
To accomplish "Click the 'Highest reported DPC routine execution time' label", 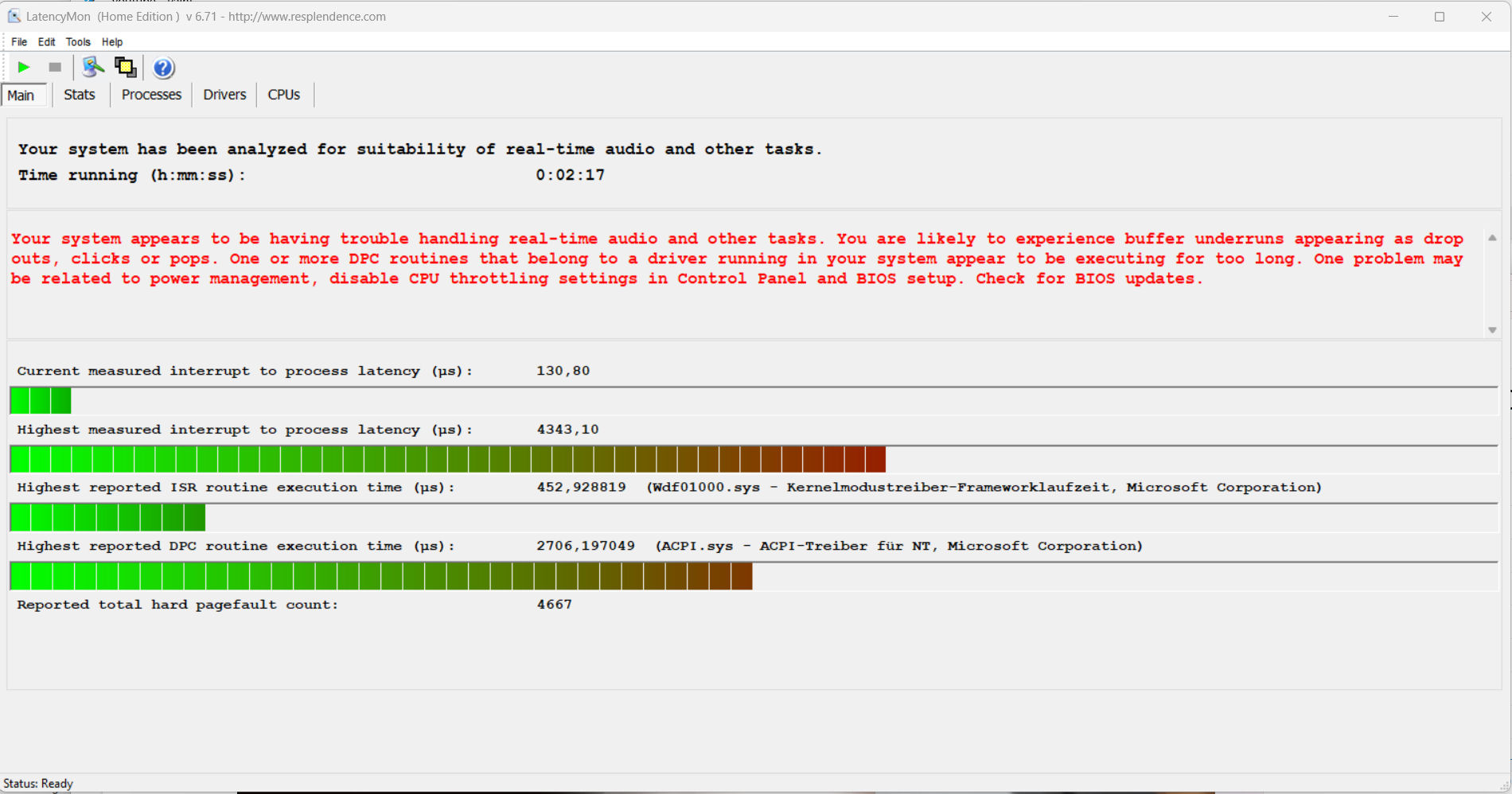I will tap(236, 546).
